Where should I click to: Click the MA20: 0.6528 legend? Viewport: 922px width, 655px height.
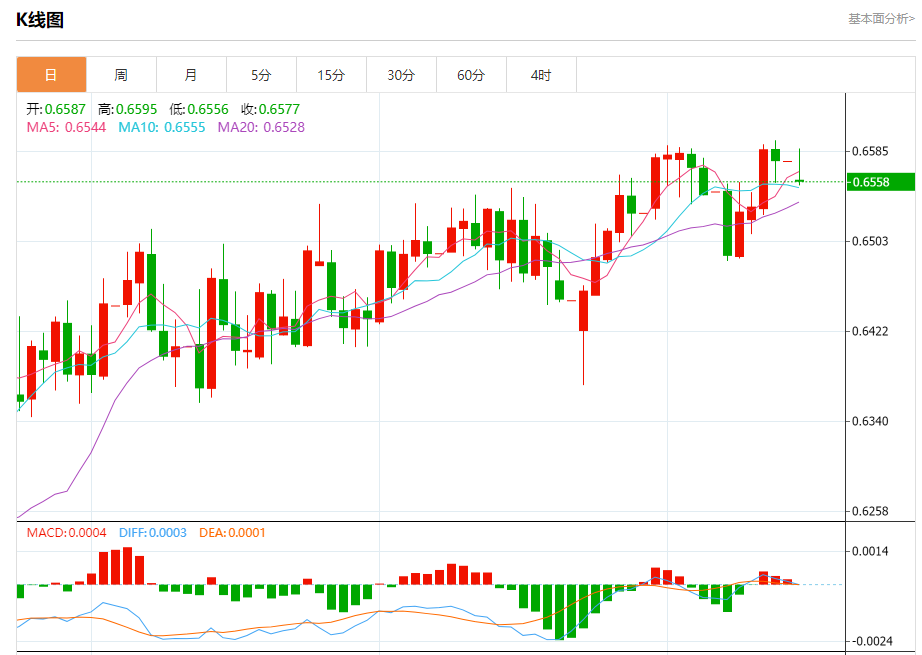click(x=261, y=127)
